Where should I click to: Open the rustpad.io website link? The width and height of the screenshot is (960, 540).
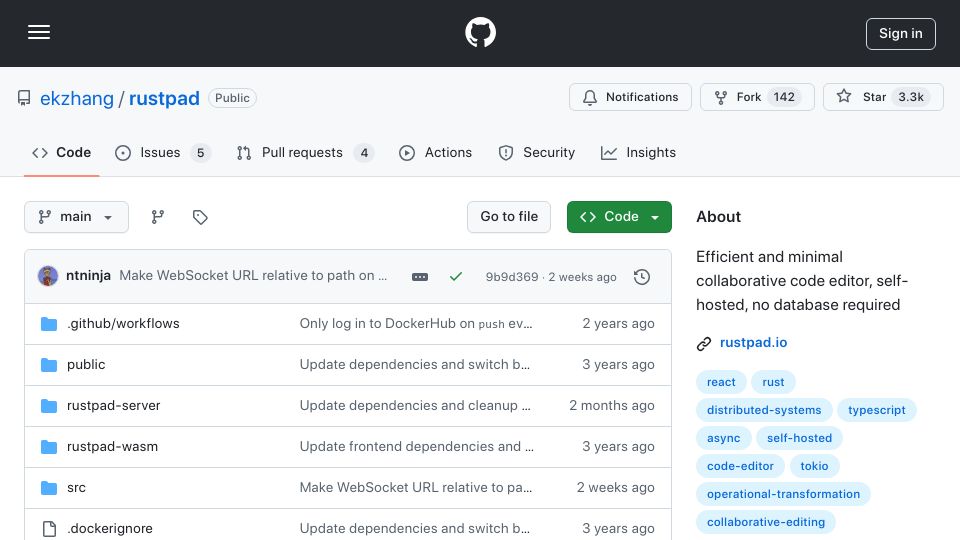753,342
